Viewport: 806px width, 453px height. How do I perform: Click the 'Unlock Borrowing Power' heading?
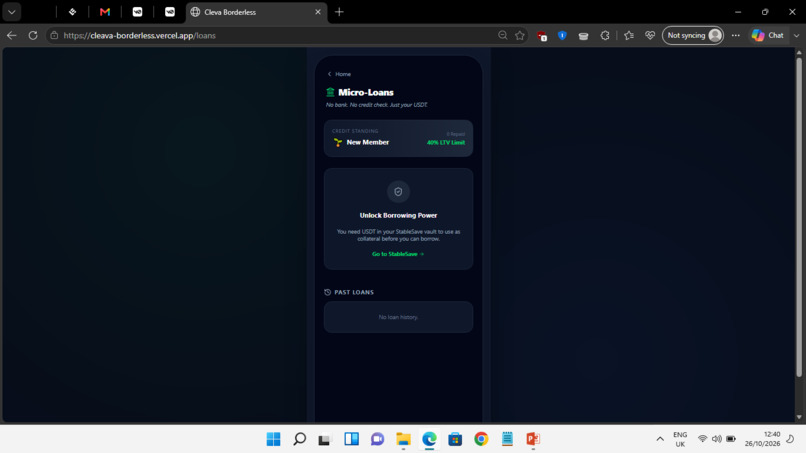point(398,215)
